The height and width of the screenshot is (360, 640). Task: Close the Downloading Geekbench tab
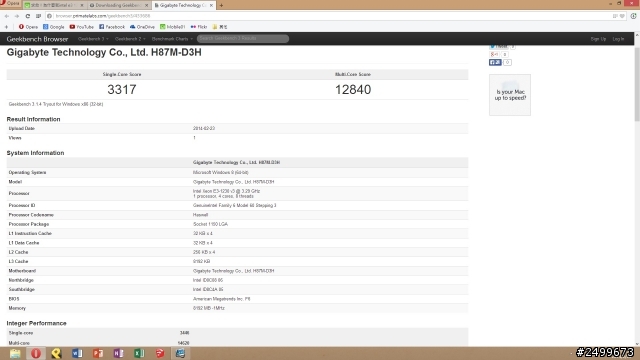[147, 5]
